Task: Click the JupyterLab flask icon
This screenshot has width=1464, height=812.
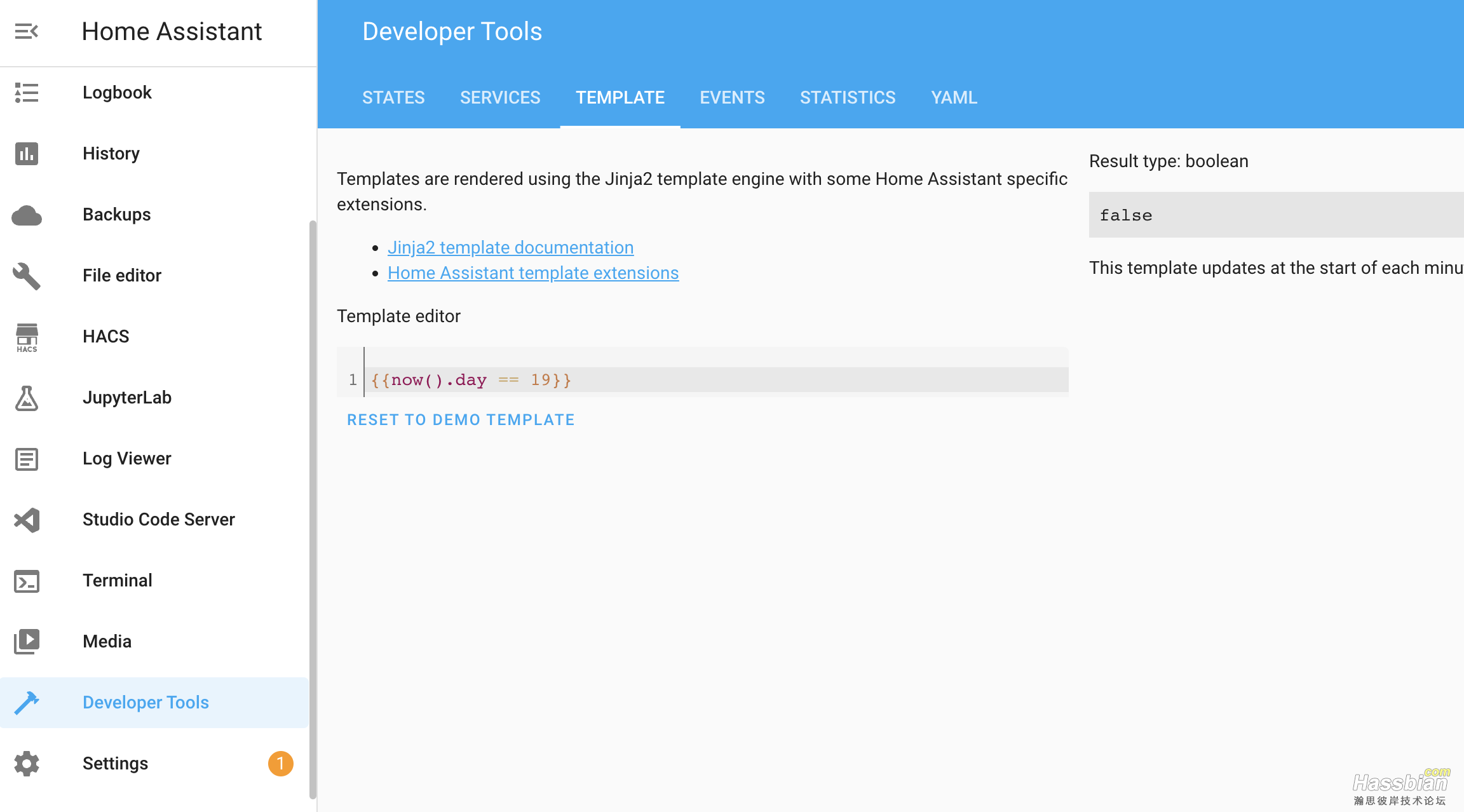Action: 27,398
